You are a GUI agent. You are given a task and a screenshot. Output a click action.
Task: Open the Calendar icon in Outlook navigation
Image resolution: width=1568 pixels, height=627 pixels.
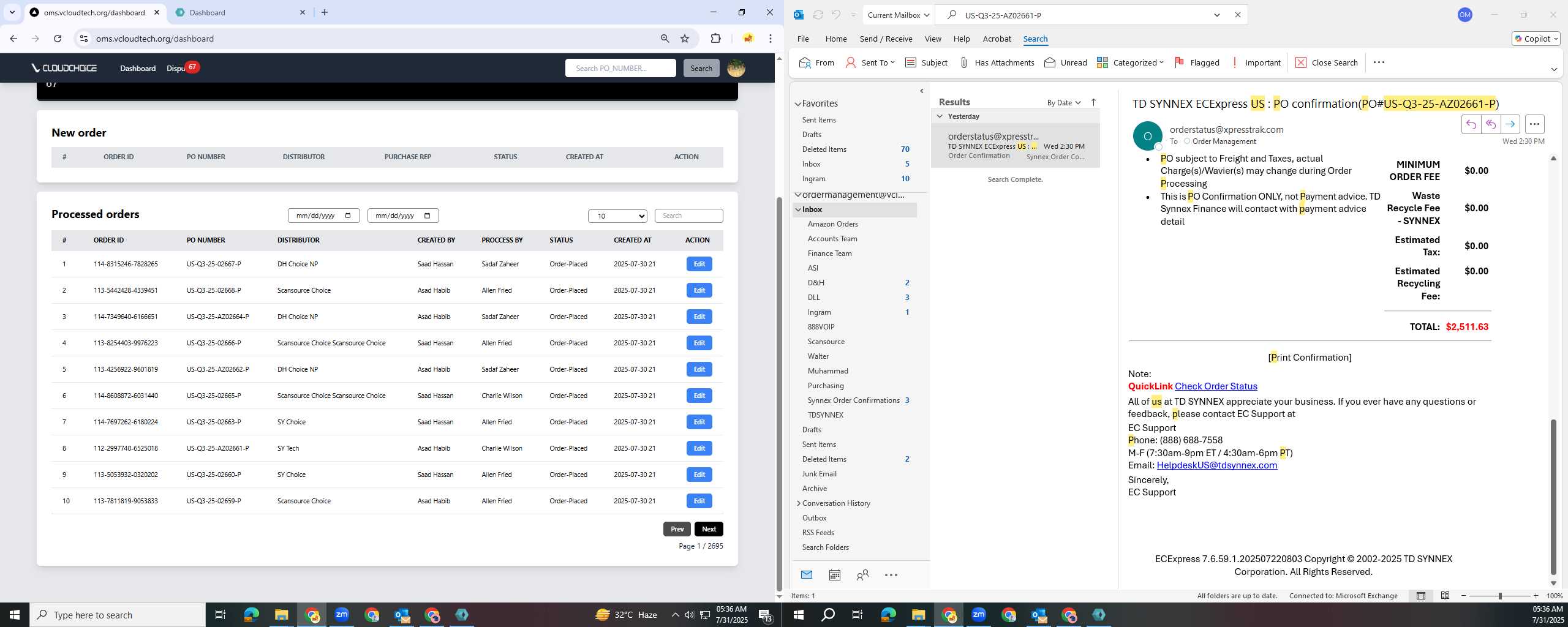pos(834,574)
